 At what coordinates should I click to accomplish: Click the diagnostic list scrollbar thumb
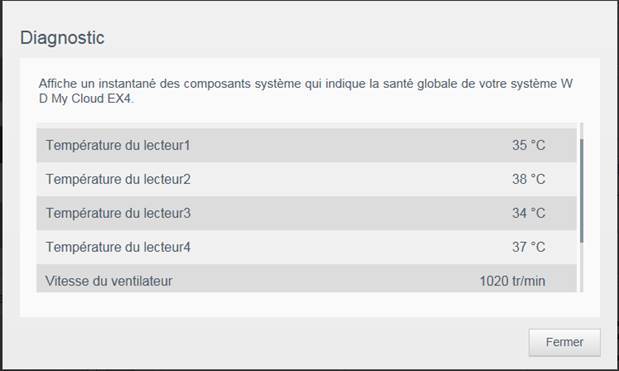pos(581,191)
